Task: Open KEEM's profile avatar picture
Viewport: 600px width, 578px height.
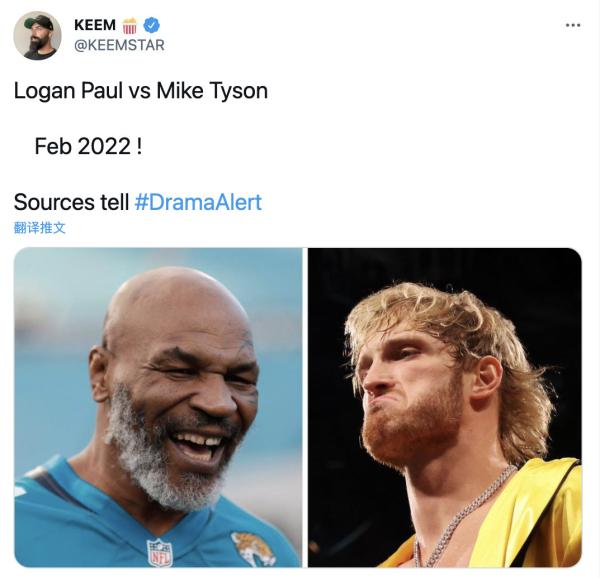Action: coord(37,36)
